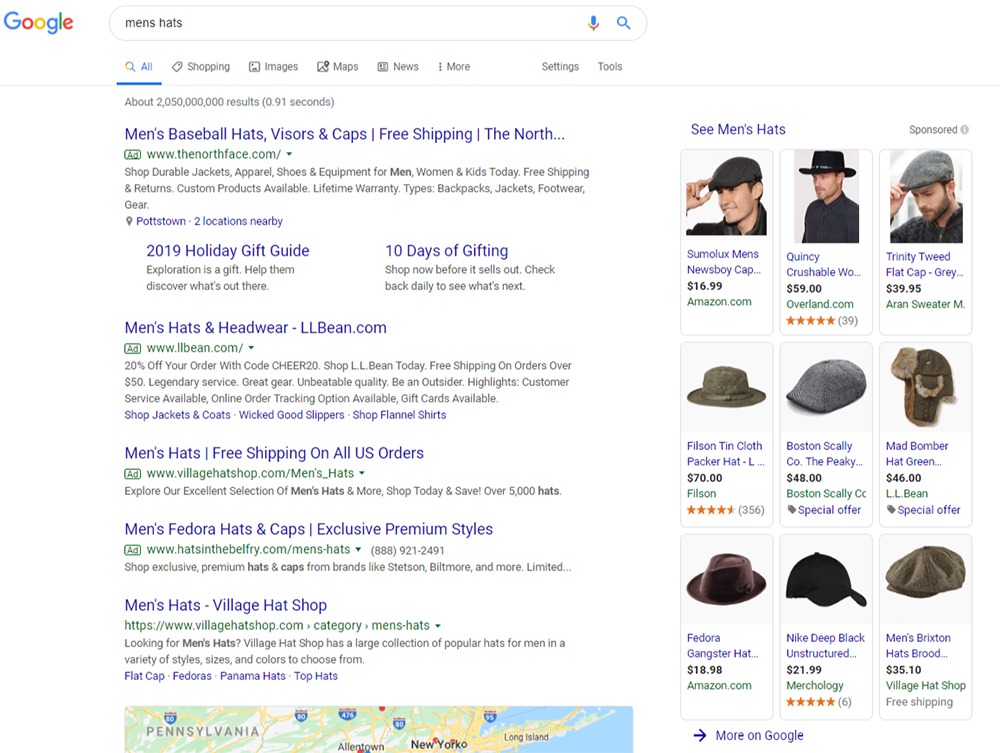
Task: Switch to the News tab
Action: point(398,66)
